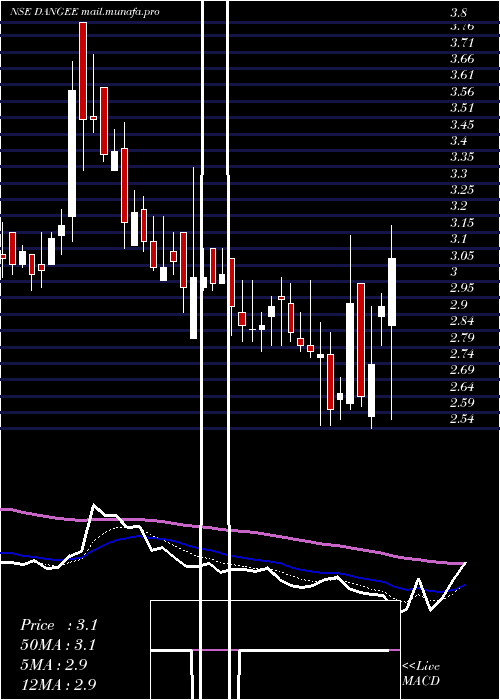Click the 2.59 price axis label
This screenshot has width=500, height=700.
coord(462,402)
